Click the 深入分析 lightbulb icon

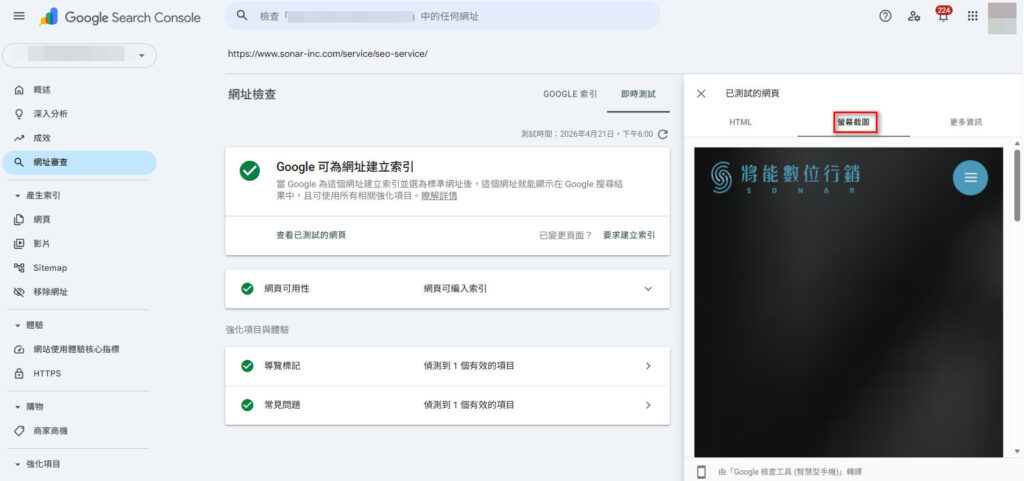(19, 114)
